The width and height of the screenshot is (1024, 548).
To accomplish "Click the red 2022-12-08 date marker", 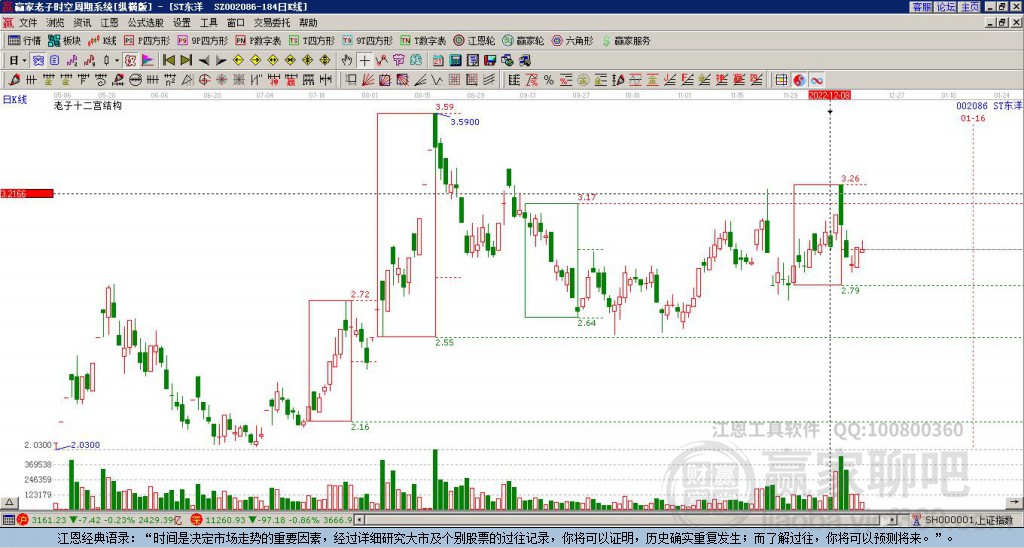I will (829, 95).
